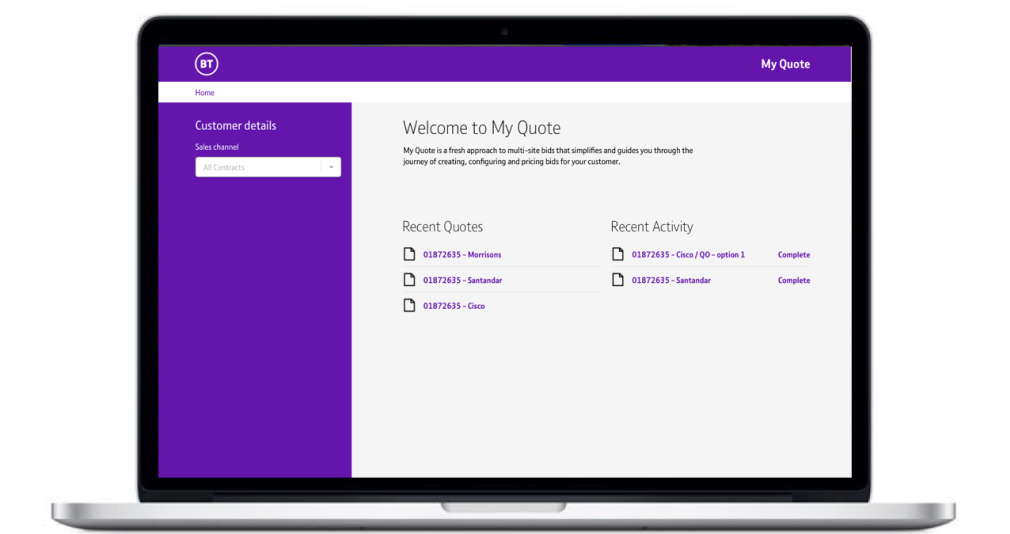
Task: Click document icon beside Santandar recent quote
Action: (x=409, y=280)
